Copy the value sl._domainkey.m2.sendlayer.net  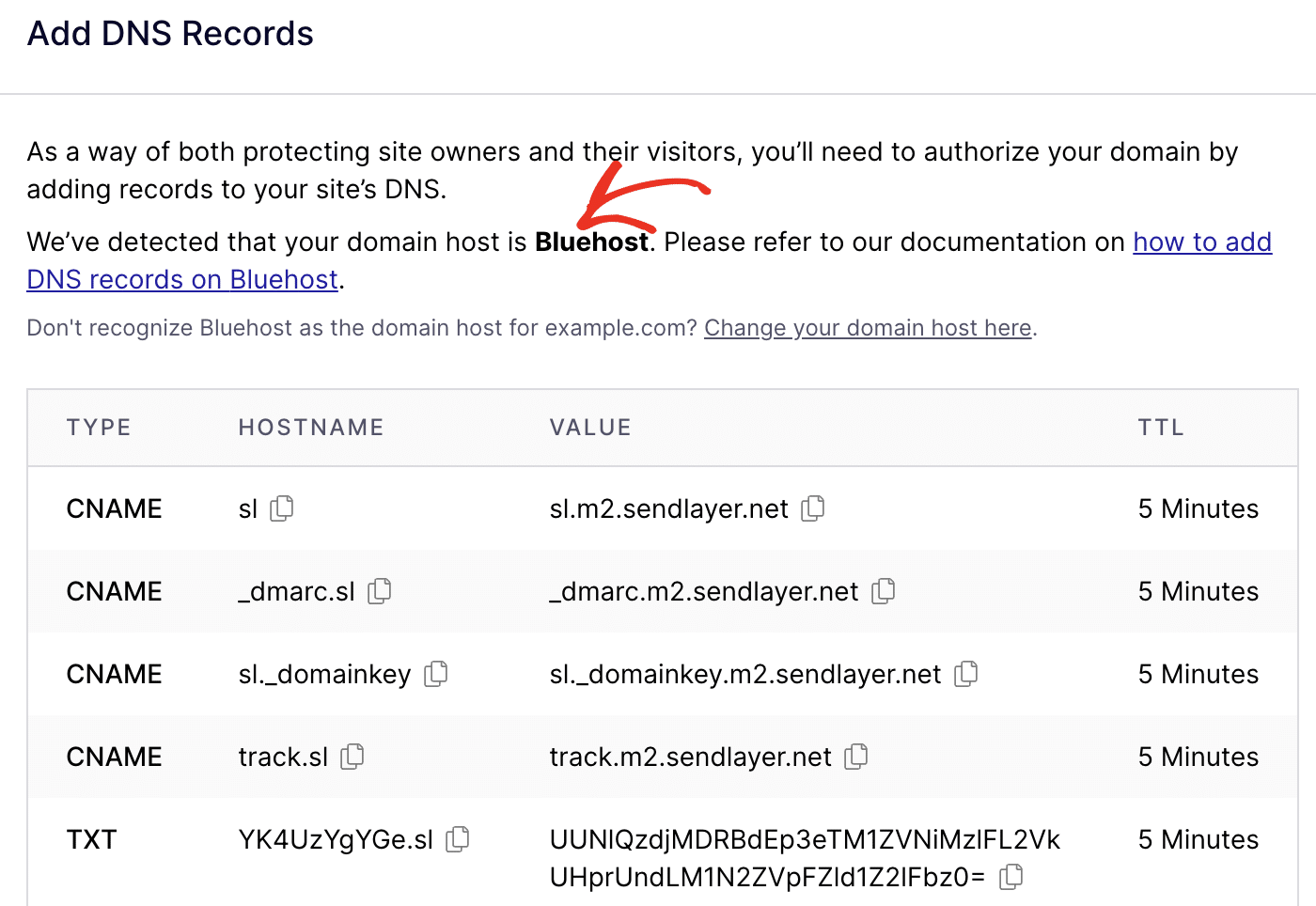tap(966, 674)
